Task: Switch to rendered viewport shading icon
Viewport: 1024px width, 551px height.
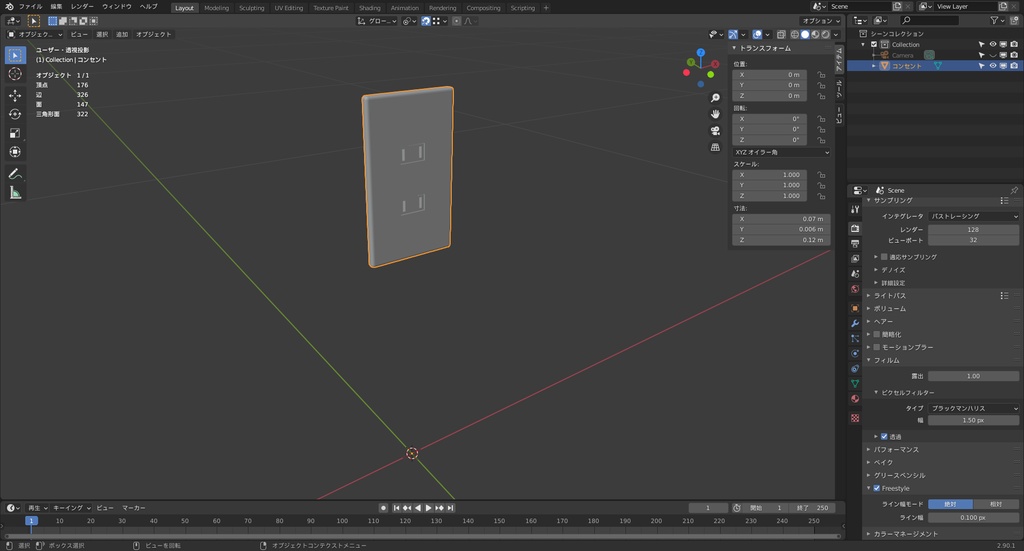Action: tap(824, 34)
